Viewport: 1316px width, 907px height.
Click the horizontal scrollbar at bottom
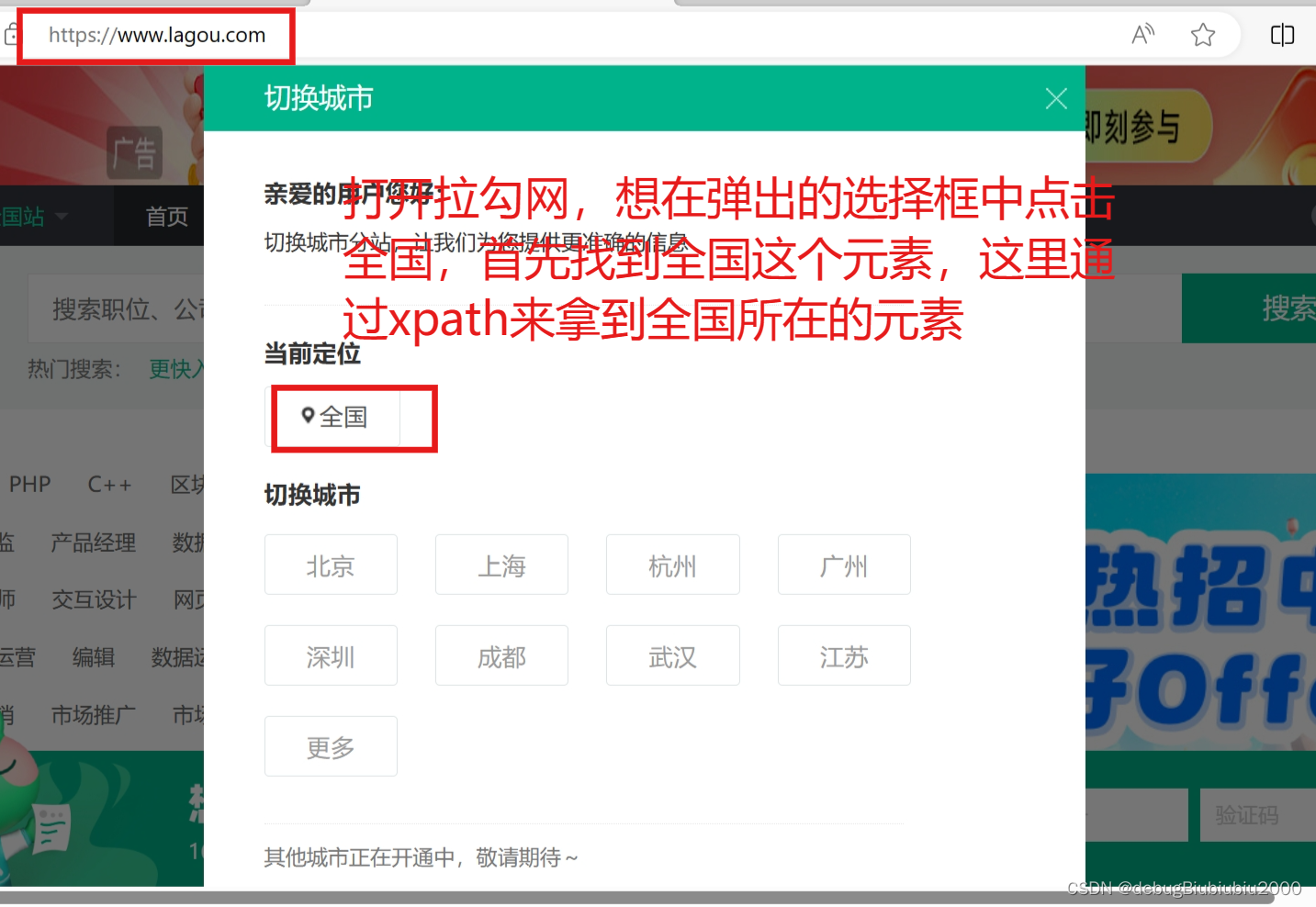(x=637, y=897)
